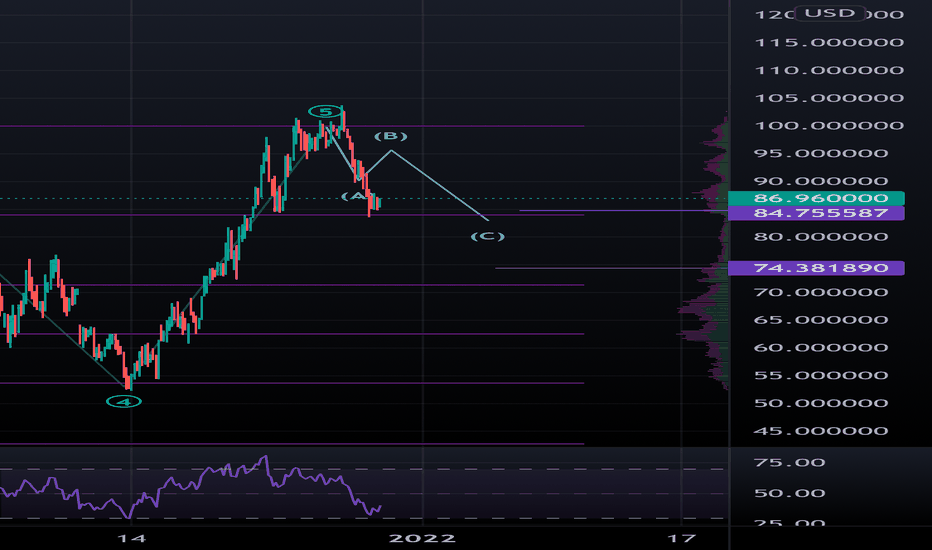Click the 65.000000 price scale label

[x=821, y=320]
